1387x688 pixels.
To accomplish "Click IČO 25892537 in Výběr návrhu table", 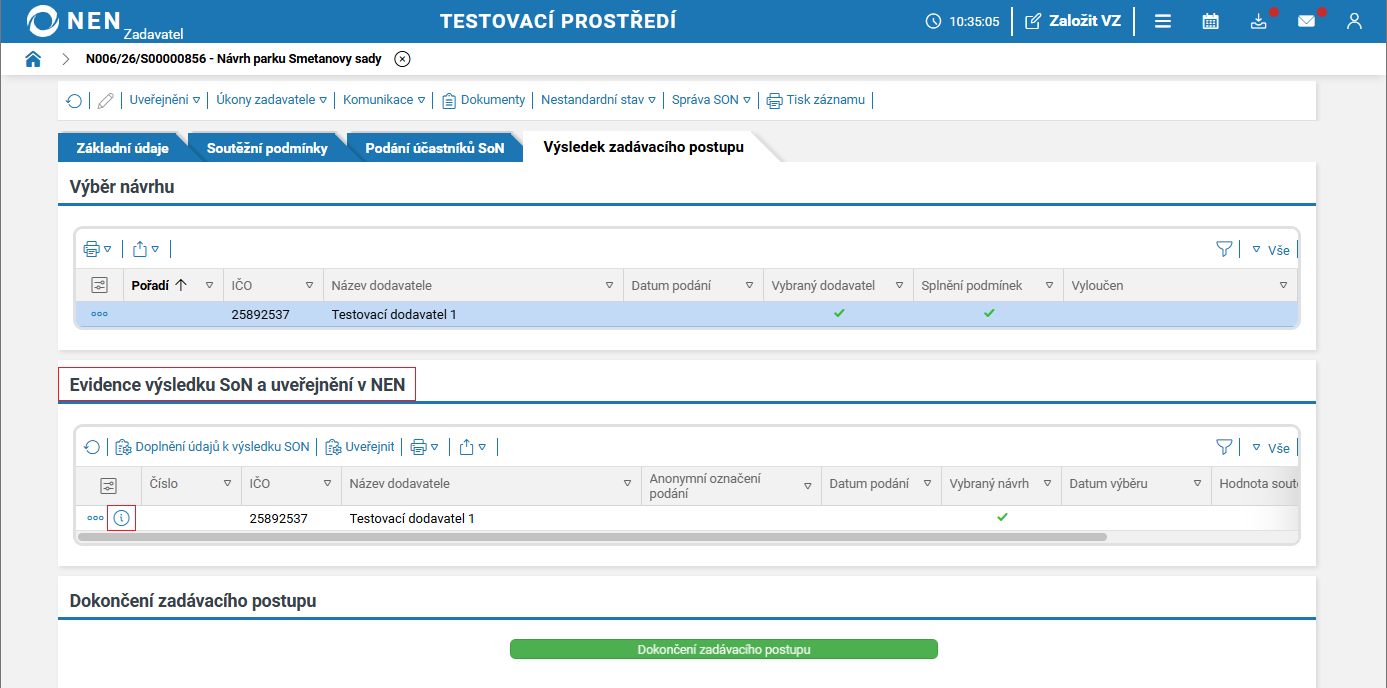I will (x=260, y=314).
